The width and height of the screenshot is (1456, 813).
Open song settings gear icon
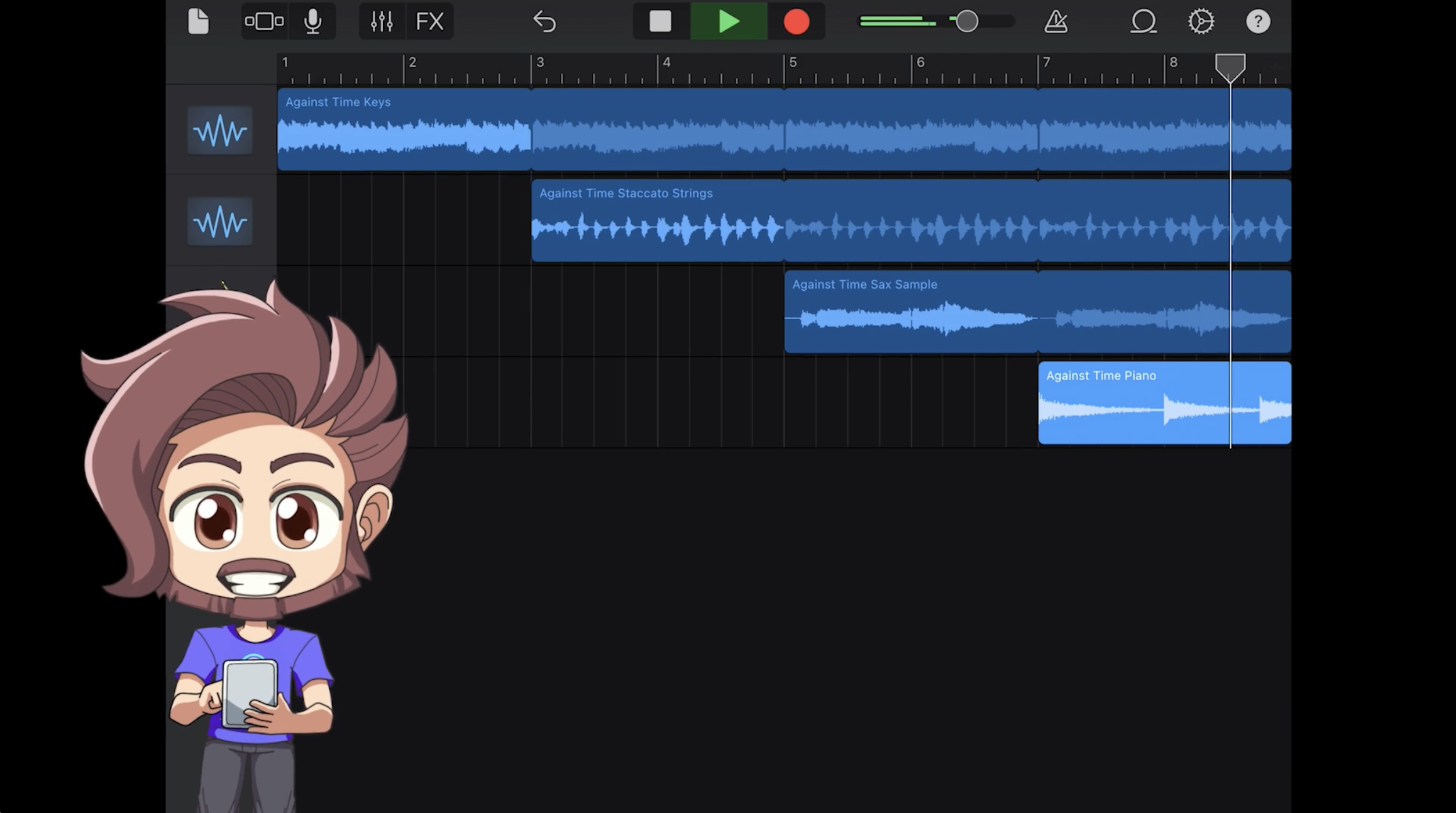point(1201,21)
